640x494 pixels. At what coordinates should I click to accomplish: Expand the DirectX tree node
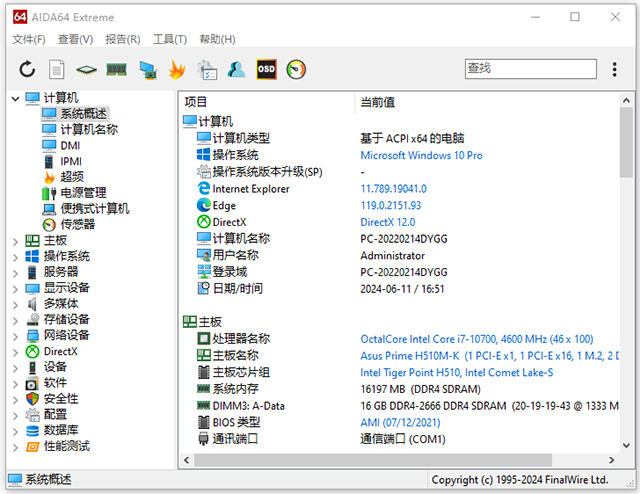tap(16, 352)
